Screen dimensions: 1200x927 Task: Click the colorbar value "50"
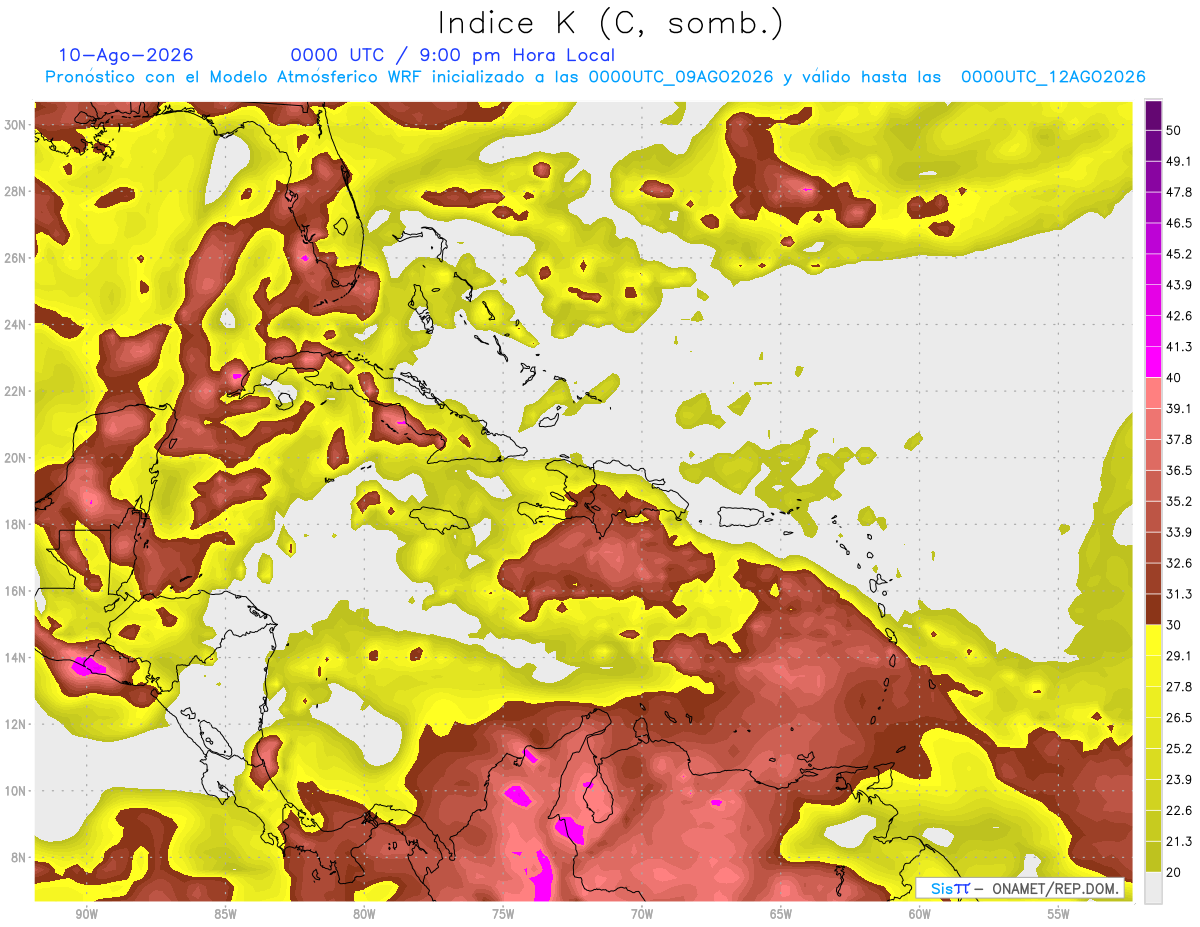coord(1174,130)
